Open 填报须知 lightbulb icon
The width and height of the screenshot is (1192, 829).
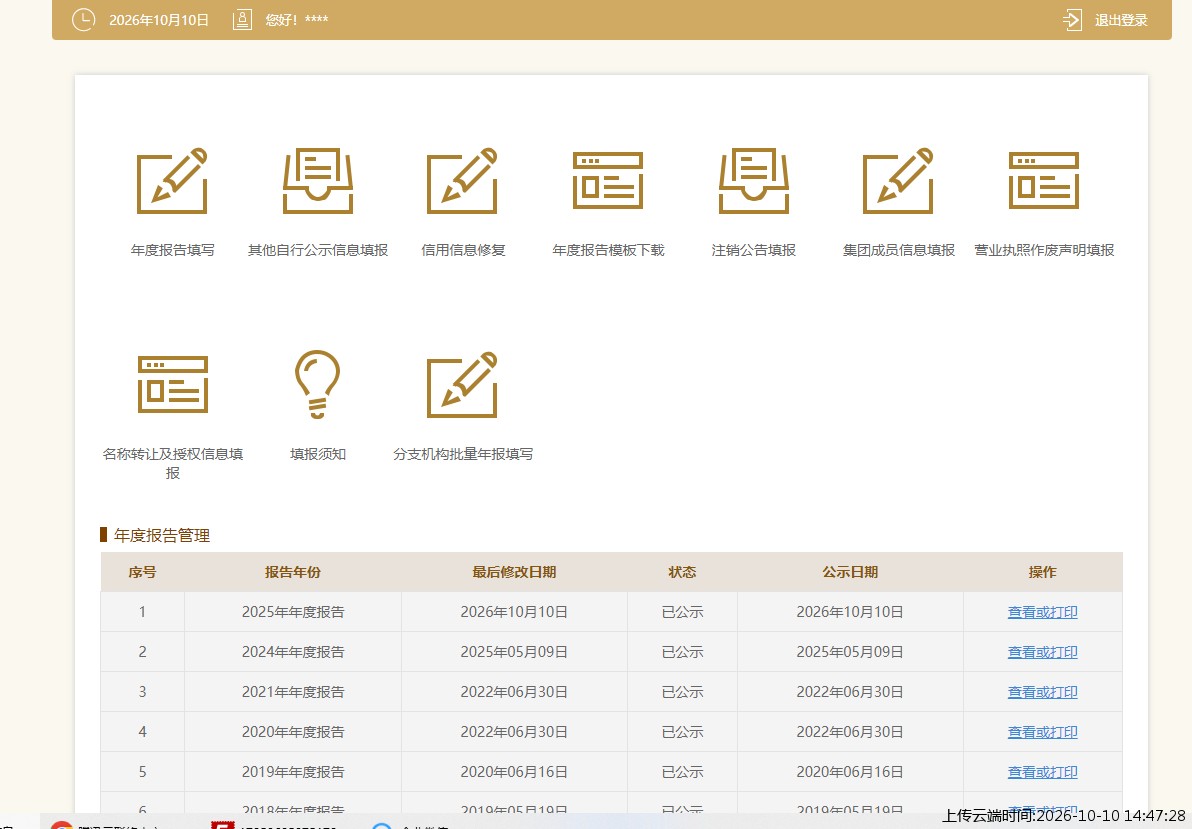317,384
